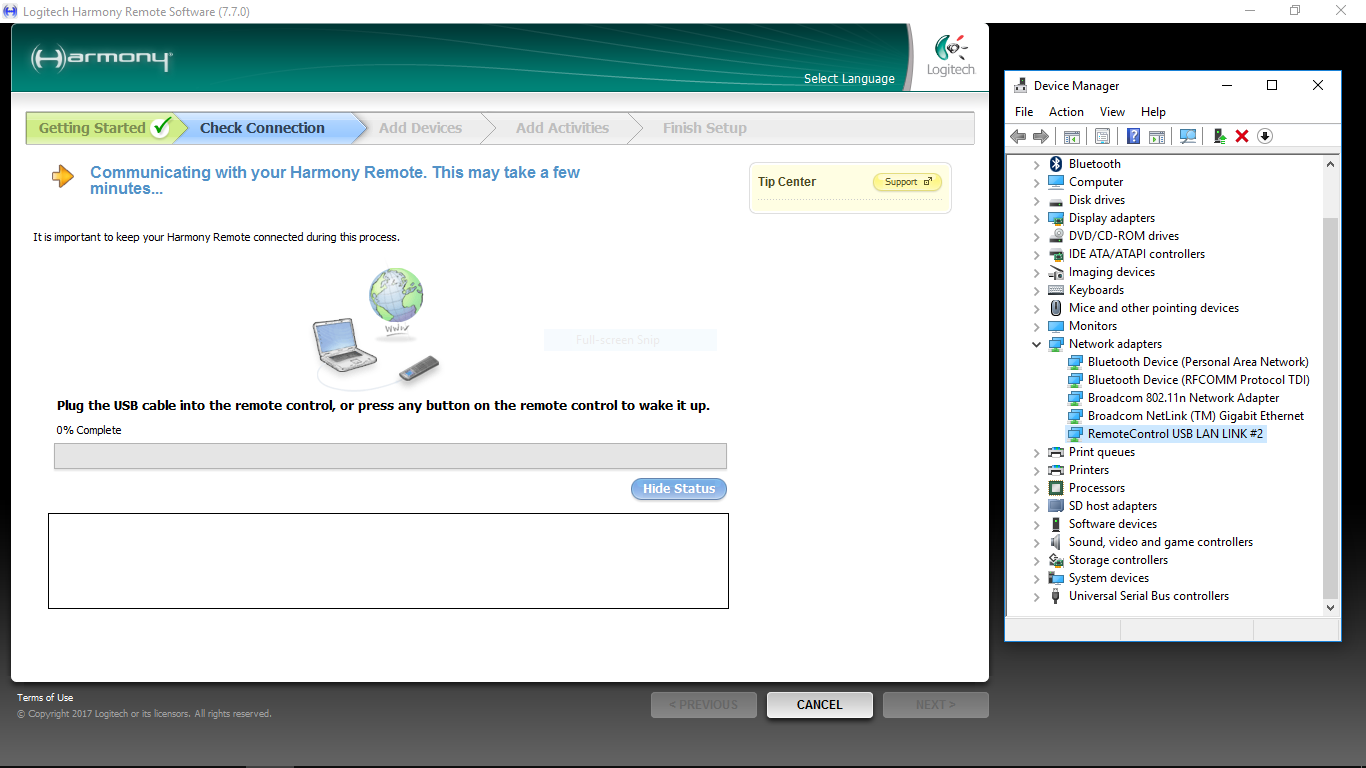The height and width of the screenshot is (768, 1366).
Task: Click the blue Help question-mark toolbar icon
Action: 1134,136
